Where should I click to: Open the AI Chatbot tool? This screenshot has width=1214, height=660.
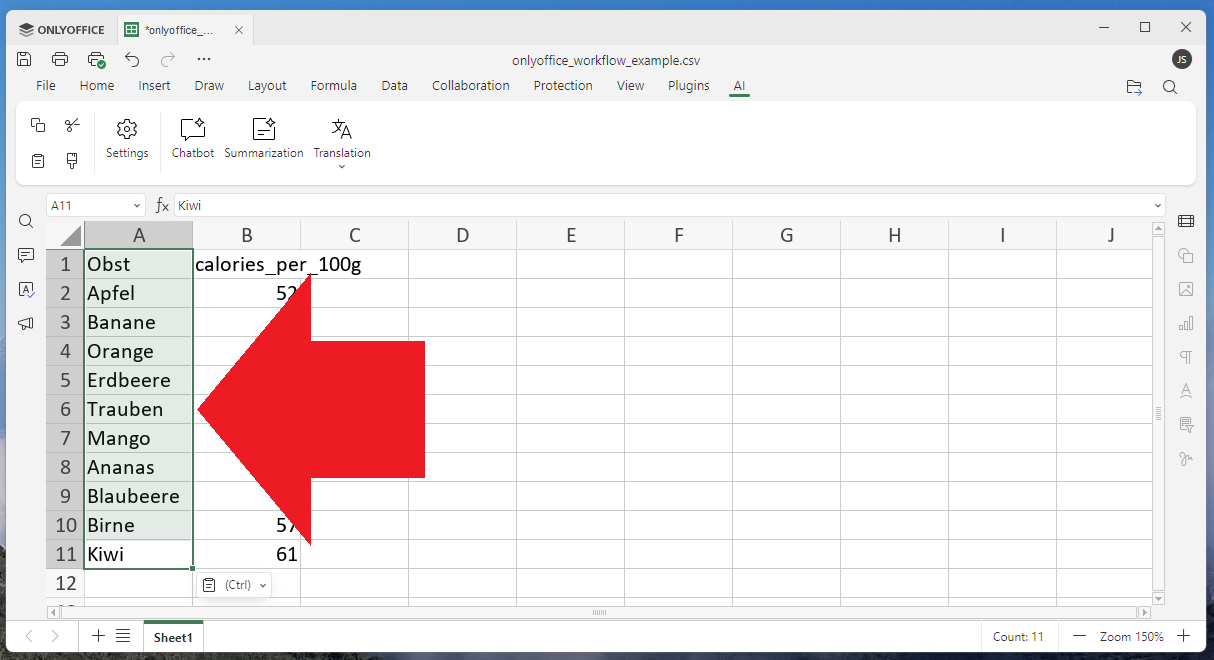(x=192, y=137)
